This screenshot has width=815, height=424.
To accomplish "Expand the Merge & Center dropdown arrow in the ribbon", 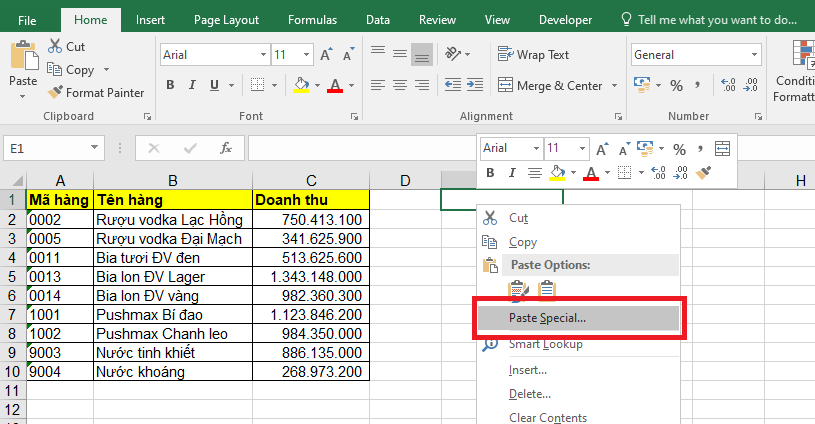I will [x=612, y=86].
